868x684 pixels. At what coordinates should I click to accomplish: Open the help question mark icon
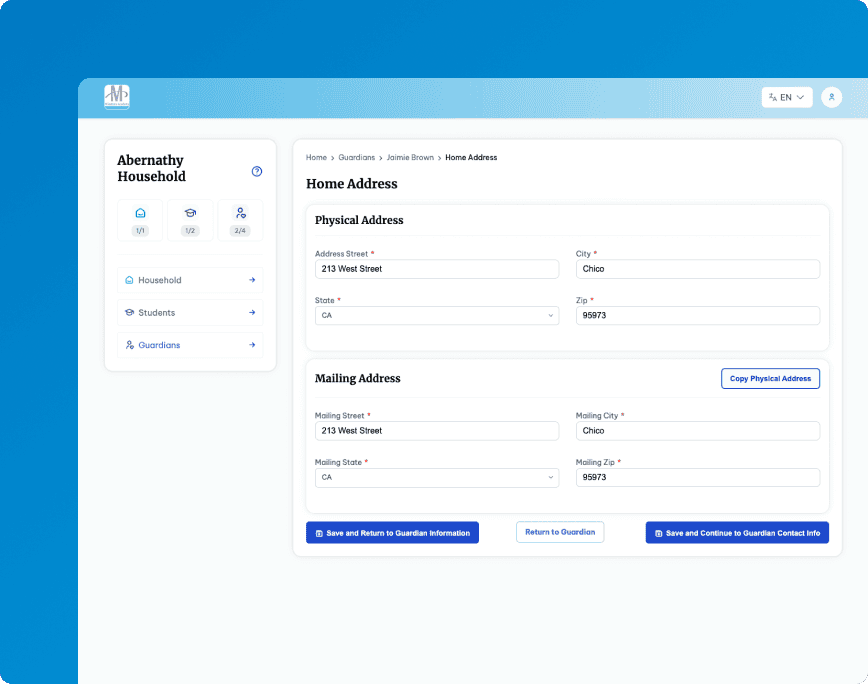(257, 171)
